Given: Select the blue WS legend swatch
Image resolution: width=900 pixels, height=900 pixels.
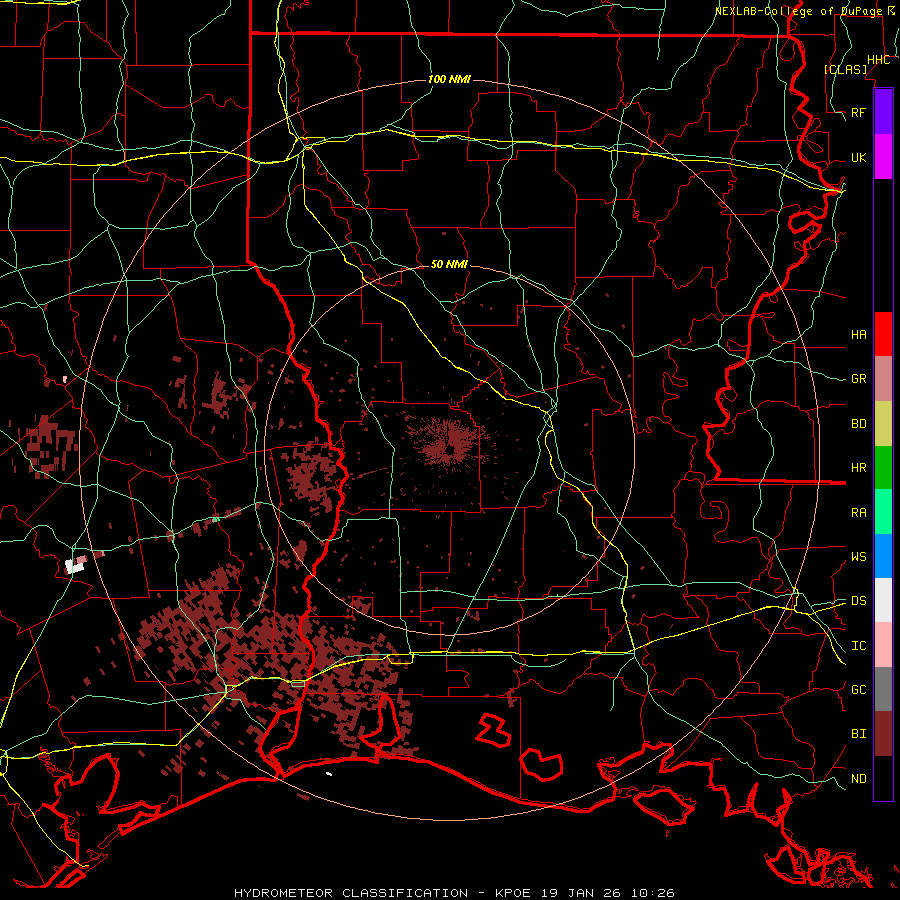Looking at the screenshot, I should point(883,556).
